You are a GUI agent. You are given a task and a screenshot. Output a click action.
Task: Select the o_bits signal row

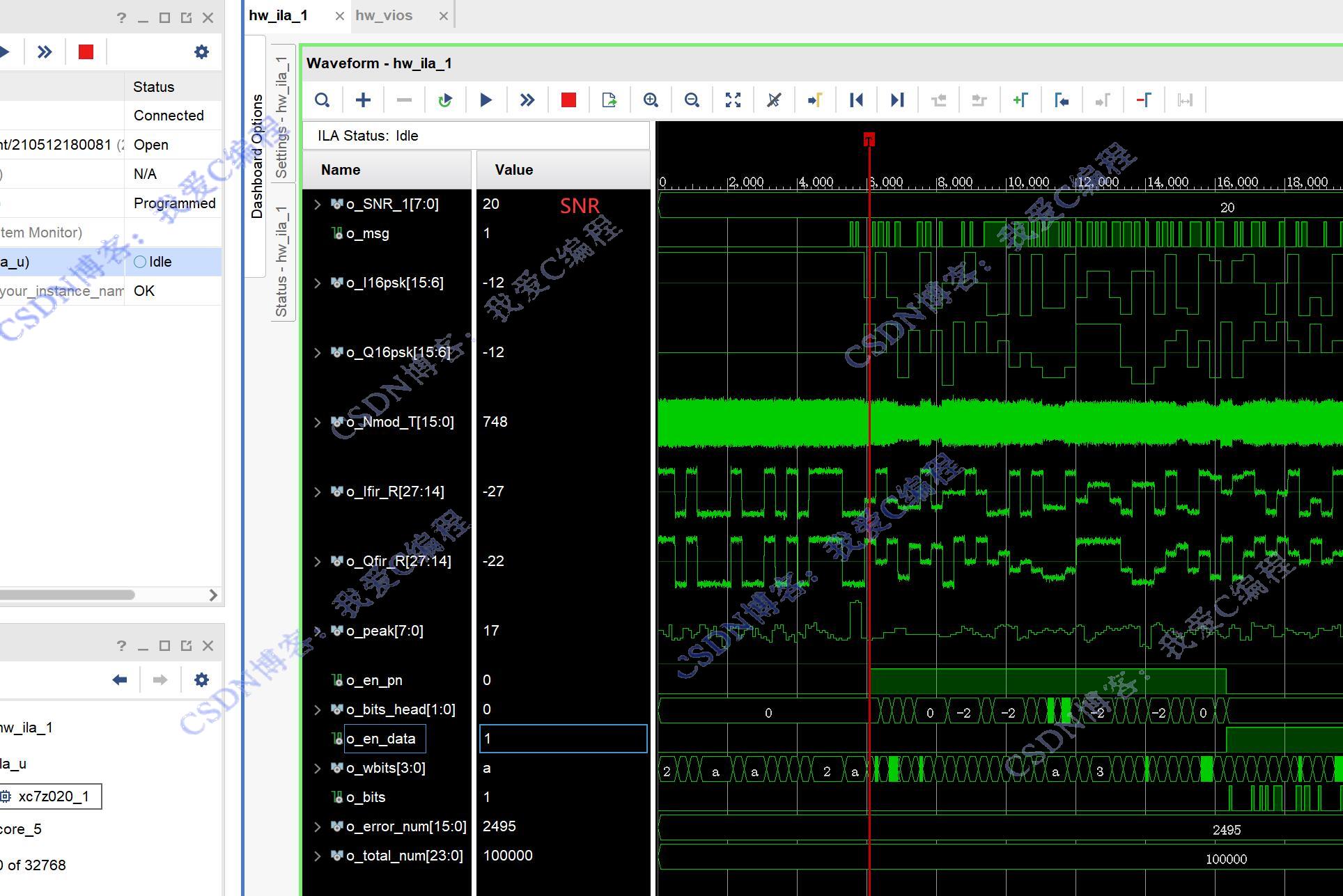click(x=387, y=797)
